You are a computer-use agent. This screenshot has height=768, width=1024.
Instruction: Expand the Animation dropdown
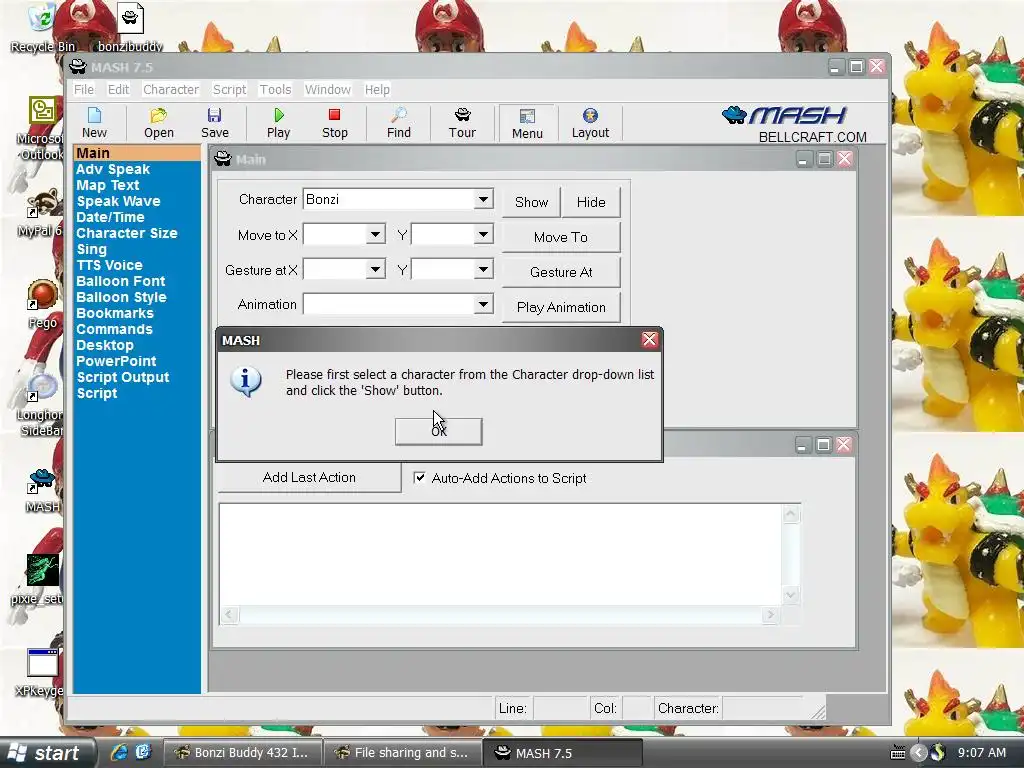(x=483, y=304)
